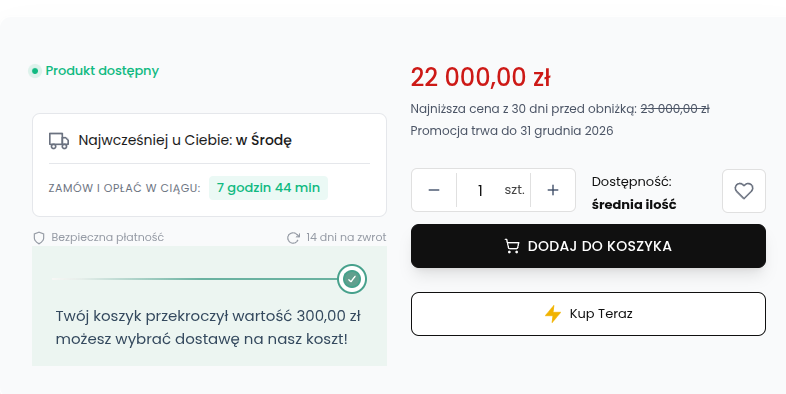Click the crossed-out 23 000,00 zł price
The image size is (786, 394).
[x=675, y=109]
